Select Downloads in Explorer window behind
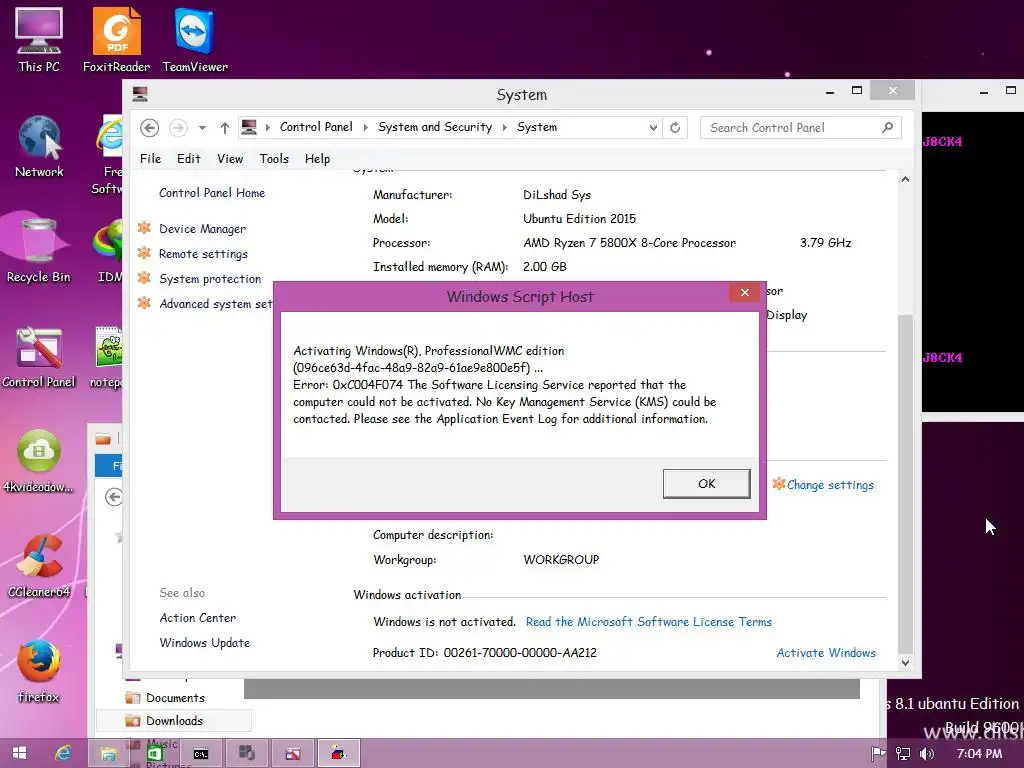1024x768 pixels. (174, 720)
